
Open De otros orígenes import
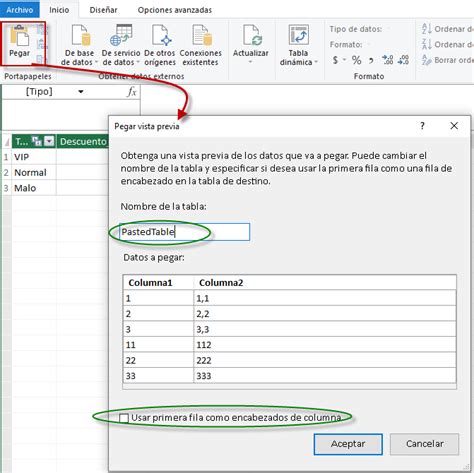pos(160,45)
